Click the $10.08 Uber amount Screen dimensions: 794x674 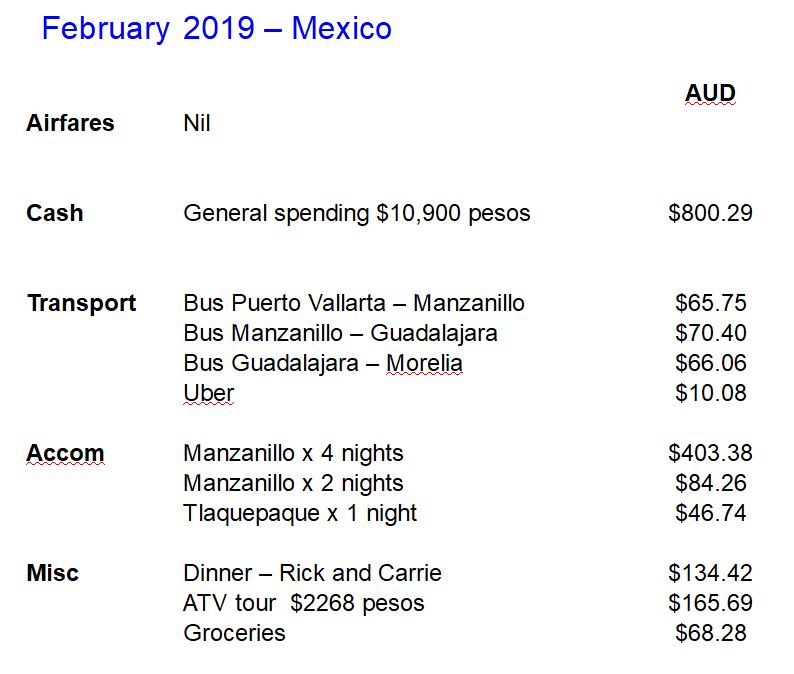(x=710, y=393)
